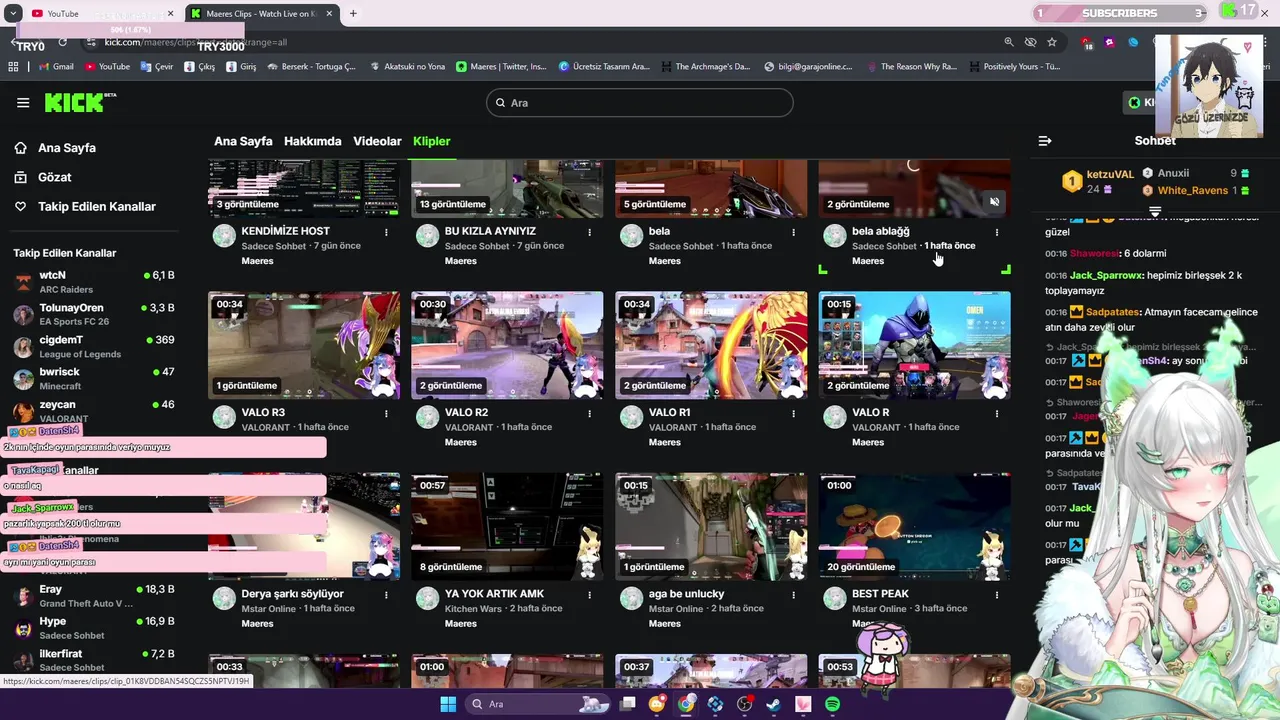Switch to Ana Sayfa channel tab
Viewport: 1280px width, 720px height.
pyautogui.click(x=243, y=141)
